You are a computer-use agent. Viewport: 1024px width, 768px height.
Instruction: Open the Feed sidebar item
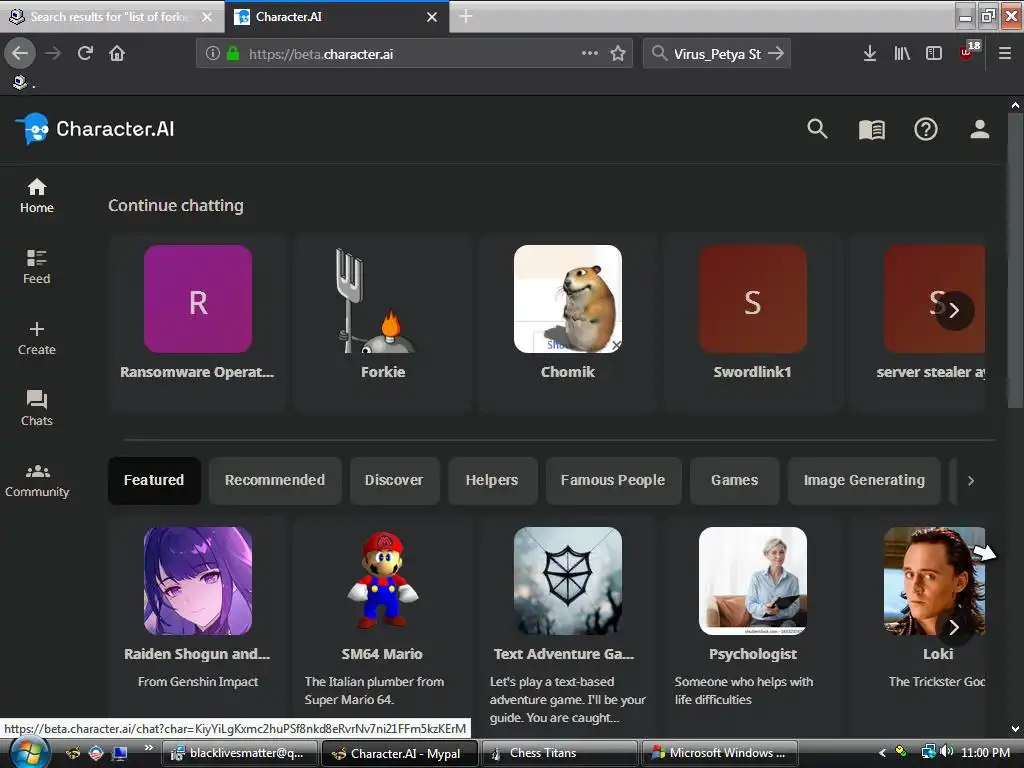click(37, 267)
